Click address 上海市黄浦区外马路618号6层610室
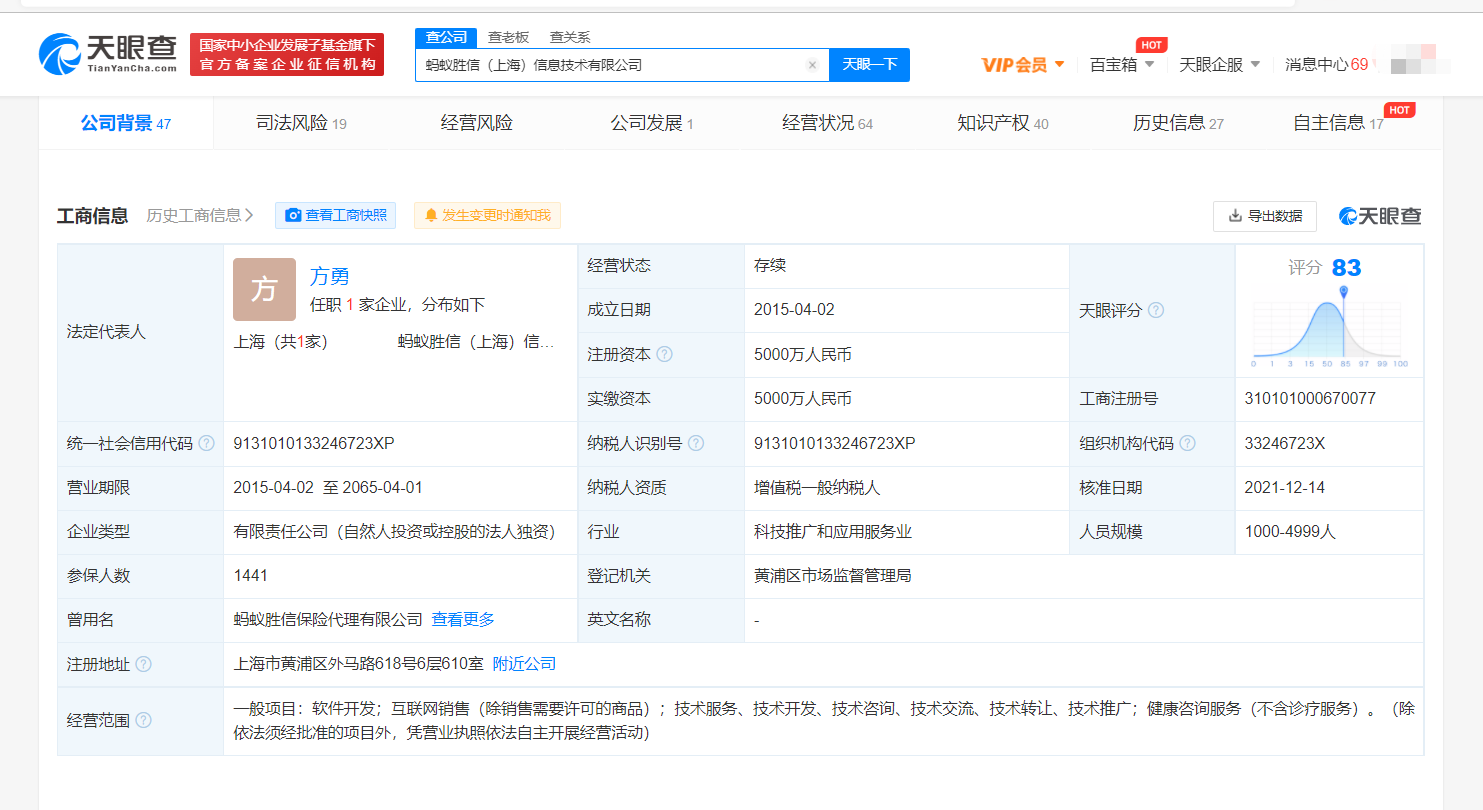 [x=358, y=664]
